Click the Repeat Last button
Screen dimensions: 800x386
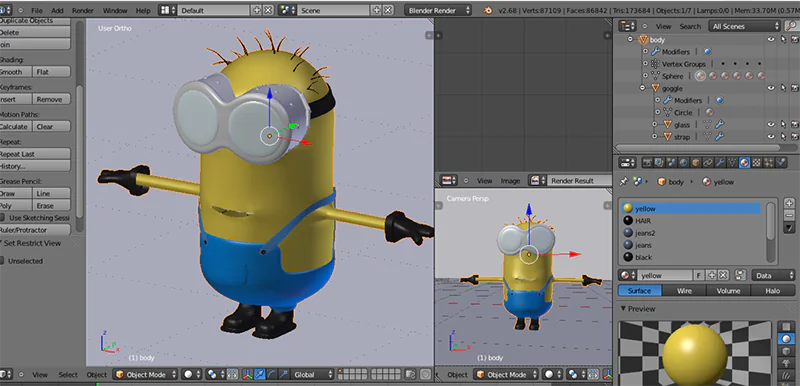(35, 153)
